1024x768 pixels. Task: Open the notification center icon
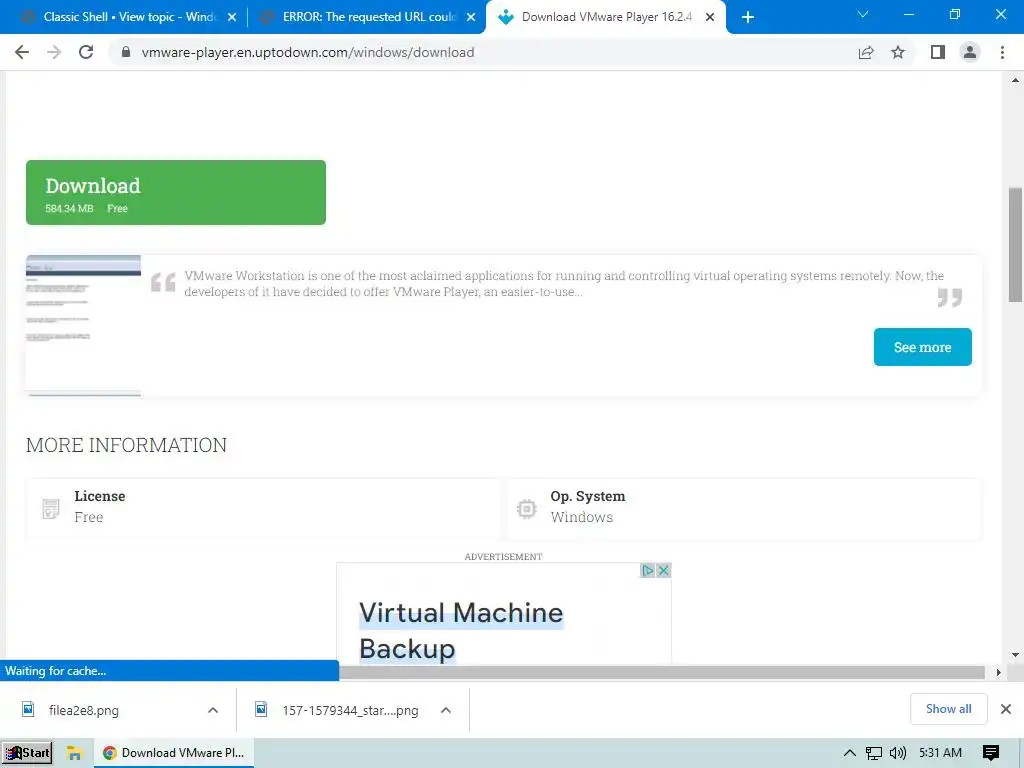pyautogui.click(x=991, y=753)
